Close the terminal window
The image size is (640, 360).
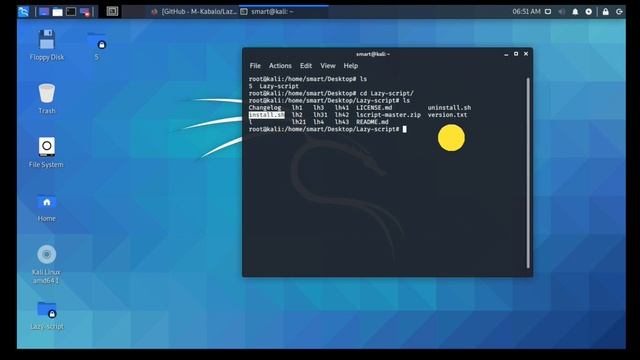pyautogui.click(x=526, y=54)
